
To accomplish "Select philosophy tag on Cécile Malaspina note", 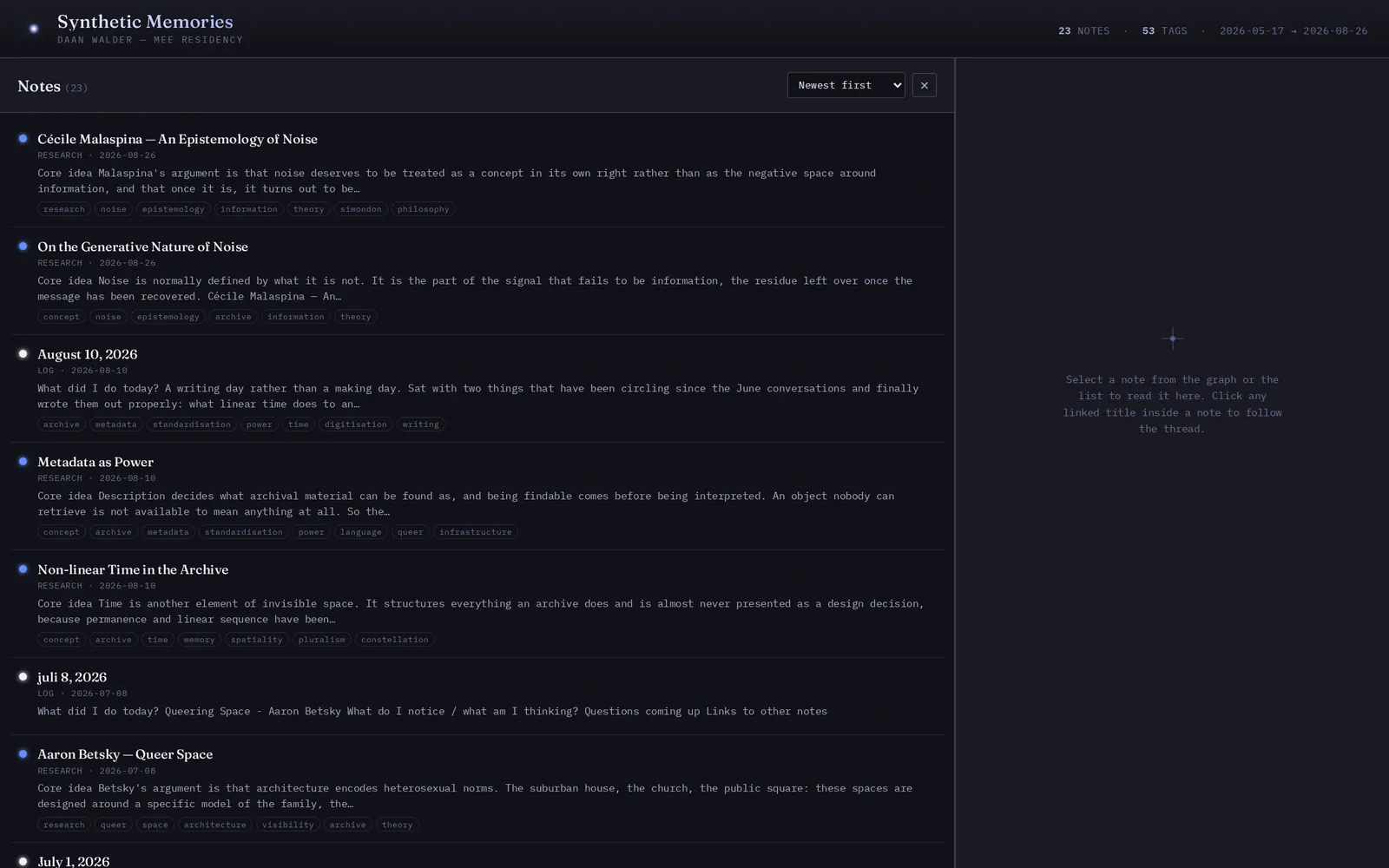I will click(x=423, y=209).
